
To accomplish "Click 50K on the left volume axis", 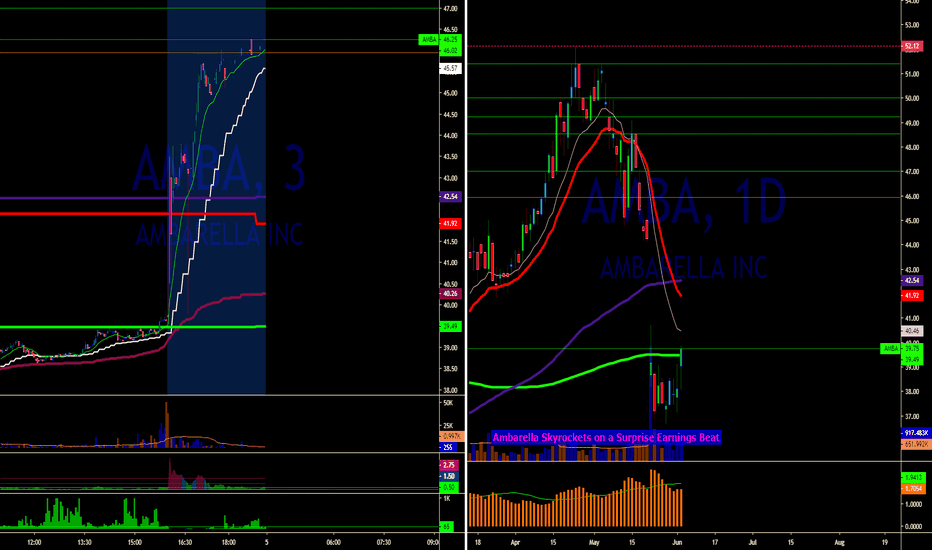I will (448, 403).
